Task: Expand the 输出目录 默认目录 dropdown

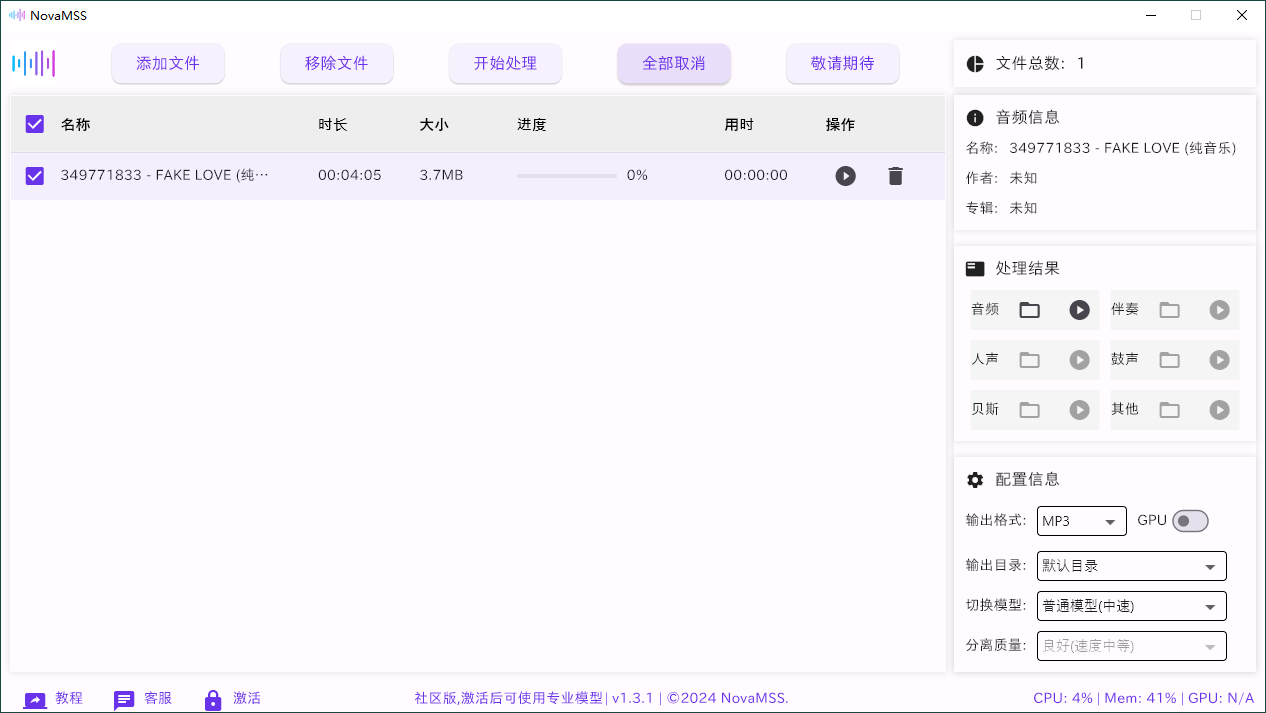Action: (x=1131, y=565)
